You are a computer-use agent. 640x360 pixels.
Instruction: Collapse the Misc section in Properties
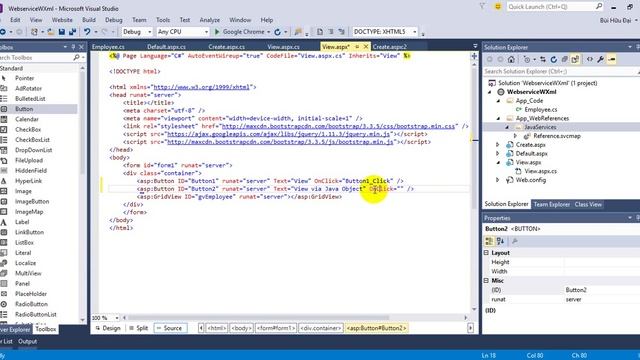pyautogui.click(x=487, y=281)
